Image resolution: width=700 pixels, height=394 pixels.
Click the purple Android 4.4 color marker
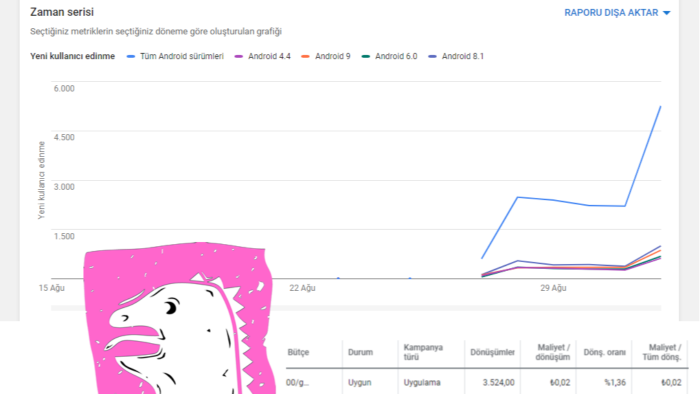tap(239, 57)
